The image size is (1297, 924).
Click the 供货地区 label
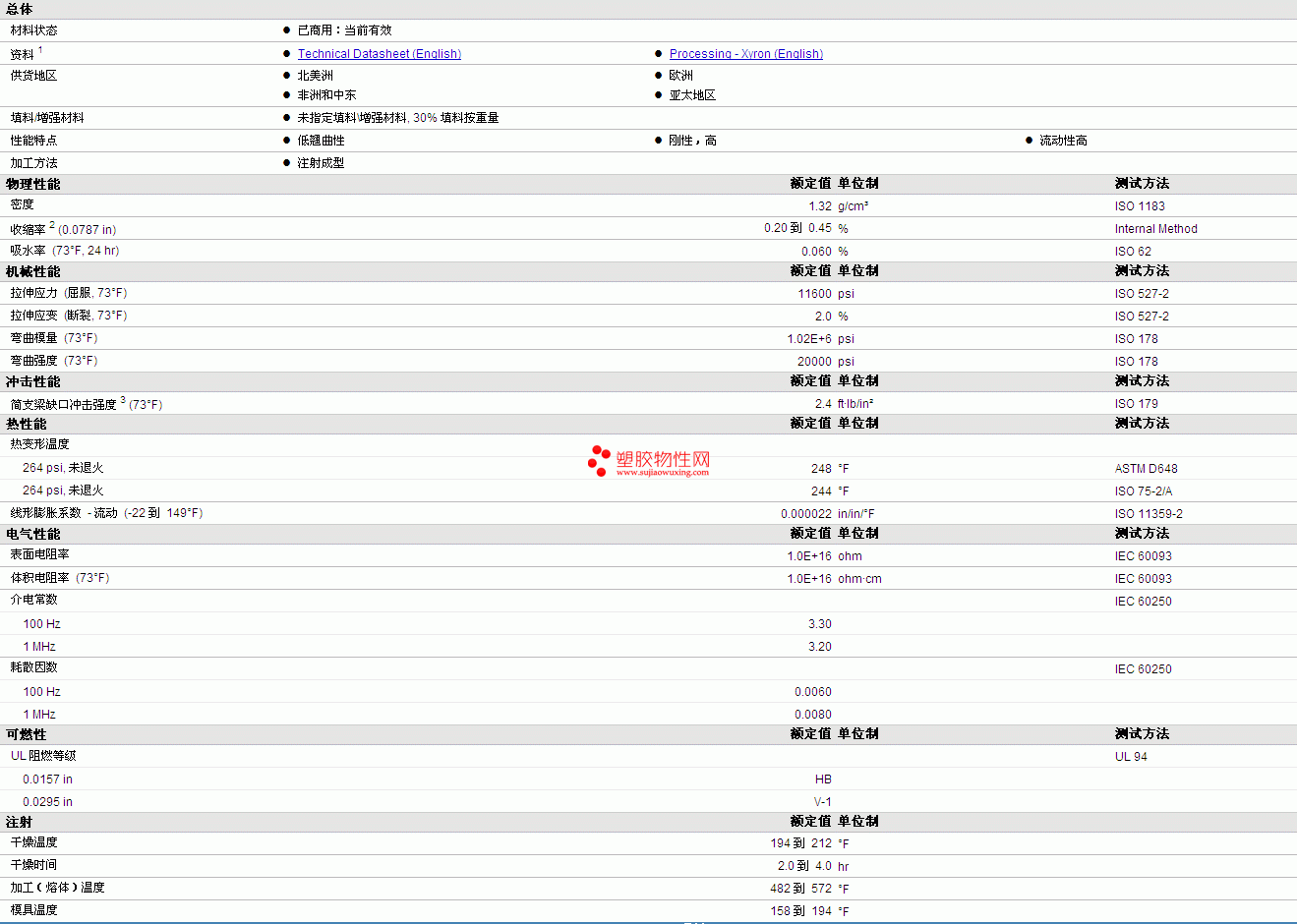tap(34, 76)
